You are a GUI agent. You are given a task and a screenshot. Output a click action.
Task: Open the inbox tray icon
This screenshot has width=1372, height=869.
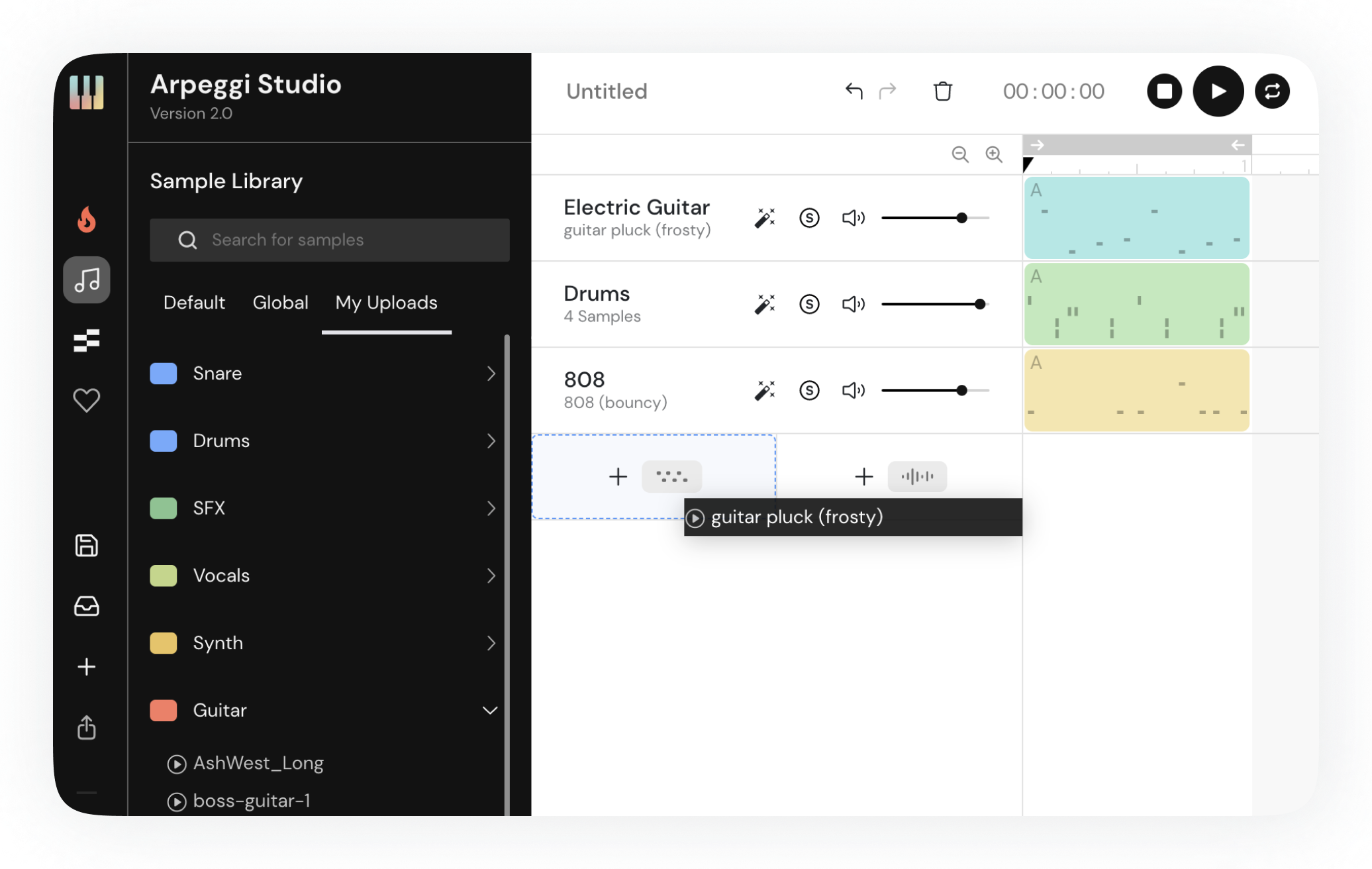[87, 606]
